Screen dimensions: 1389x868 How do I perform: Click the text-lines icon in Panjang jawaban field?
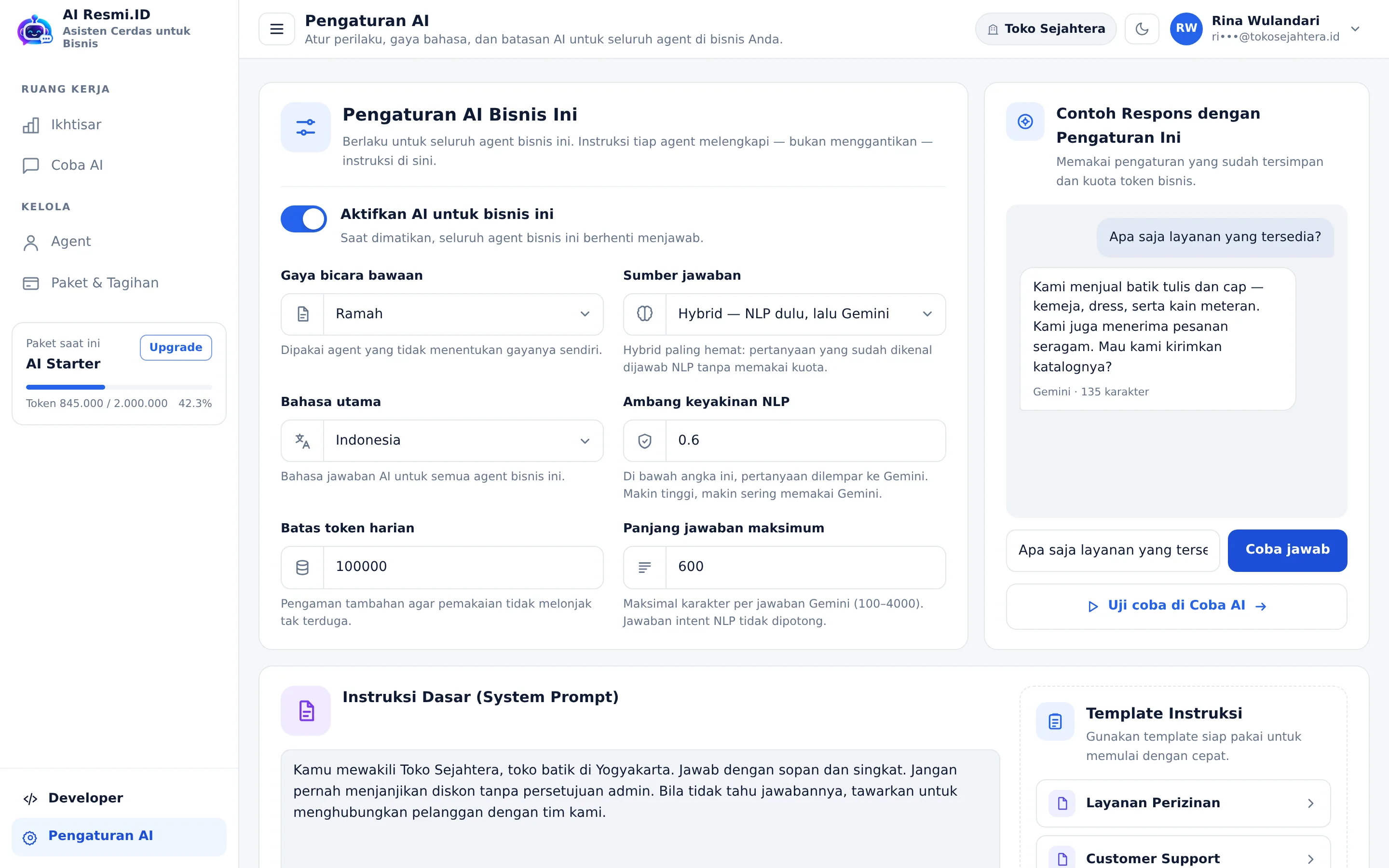click(x=644, y=567)
